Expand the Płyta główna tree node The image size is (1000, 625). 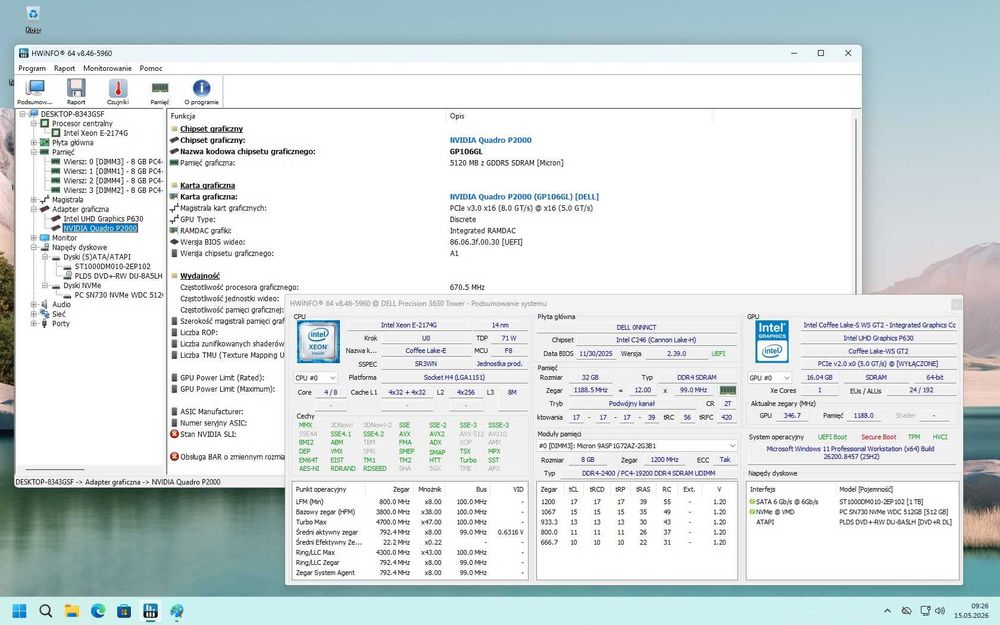(x=34, y=143)
